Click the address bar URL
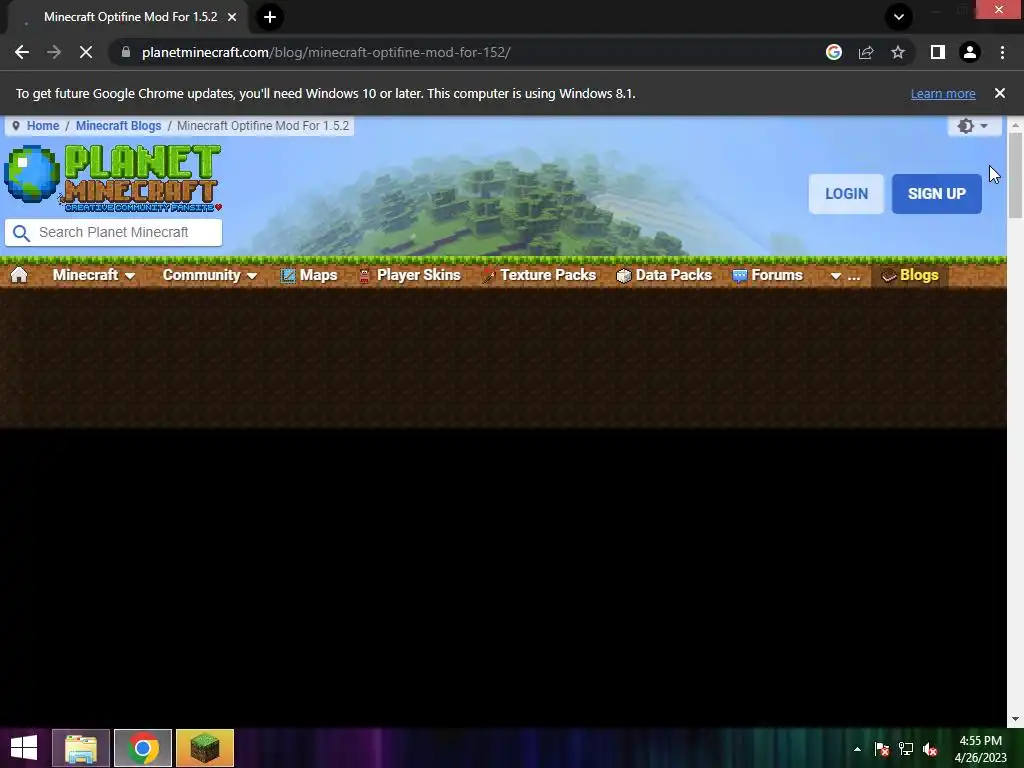The width and height of the screenshot is (1024, 768). point(326,52)
